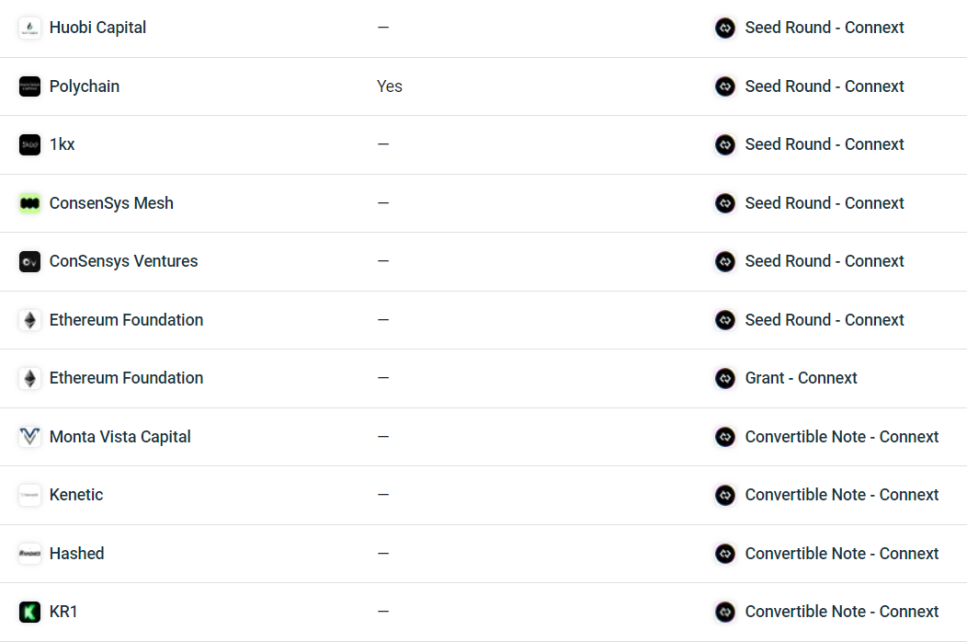
Task: Click the 1kx logo icon
Action: click(30, 145)
